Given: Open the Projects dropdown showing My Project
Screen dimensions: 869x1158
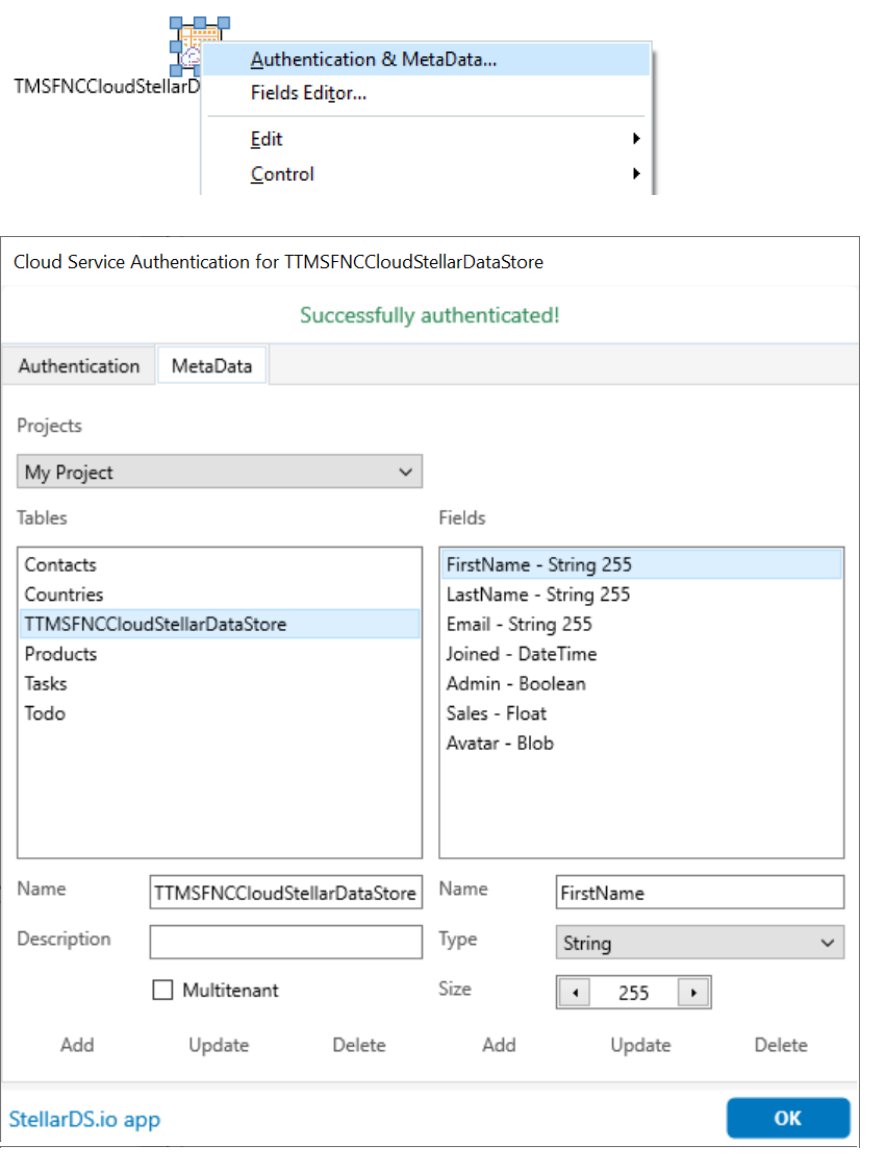Looking at the screenshot, I should (219, 472).
